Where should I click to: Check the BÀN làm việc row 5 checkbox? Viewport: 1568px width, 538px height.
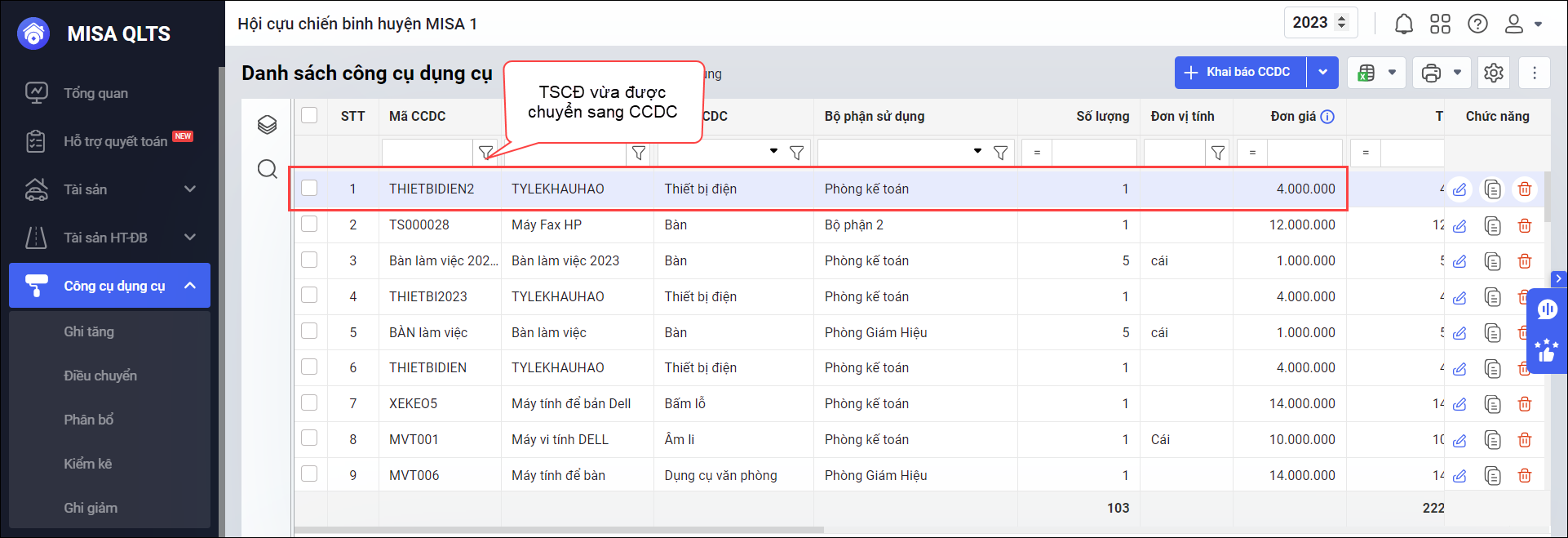point(309,331)
